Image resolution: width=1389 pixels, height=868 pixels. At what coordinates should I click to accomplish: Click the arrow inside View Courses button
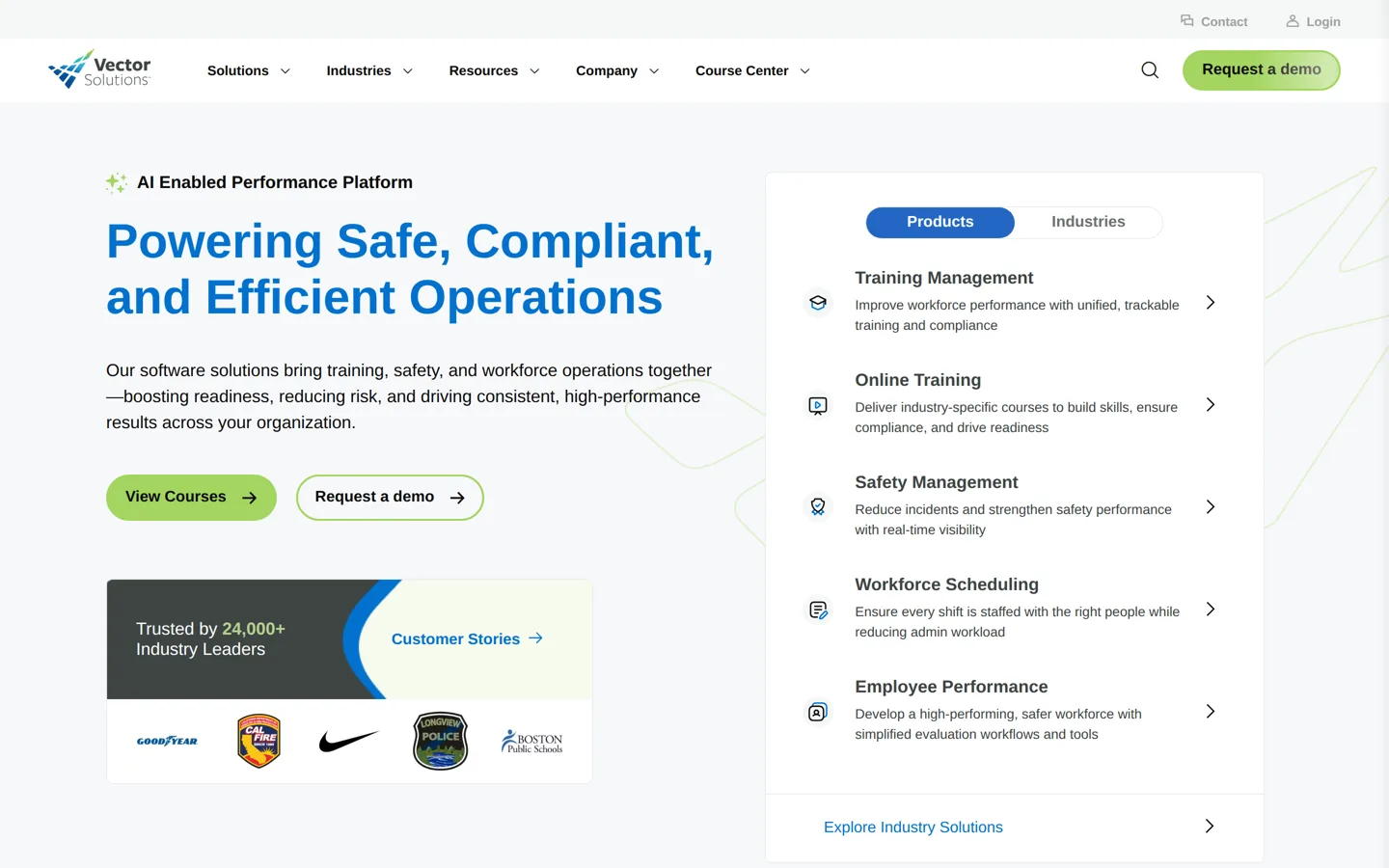coord(249,498)
